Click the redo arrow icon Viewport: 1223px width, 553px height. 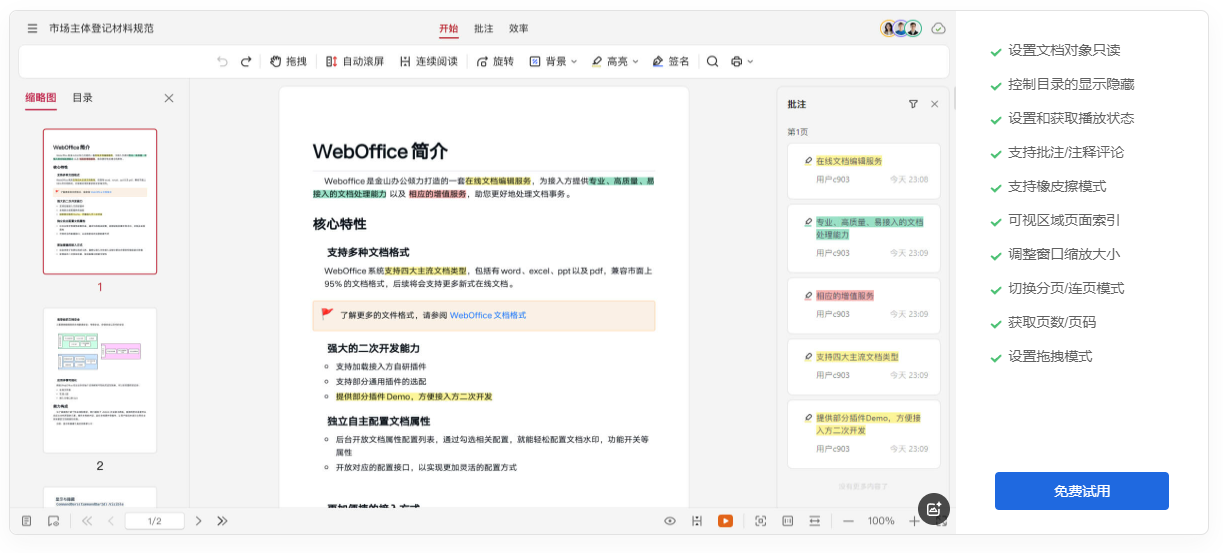pyautogui.click(x=246, y=62)
